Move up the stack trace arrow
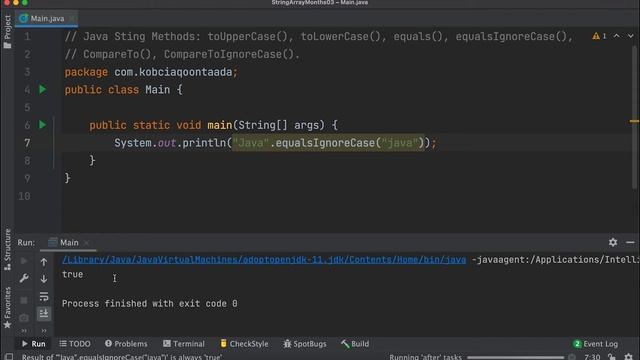This screenshot has width=640, height=360. pyautogui.click(x=44, y=262)
